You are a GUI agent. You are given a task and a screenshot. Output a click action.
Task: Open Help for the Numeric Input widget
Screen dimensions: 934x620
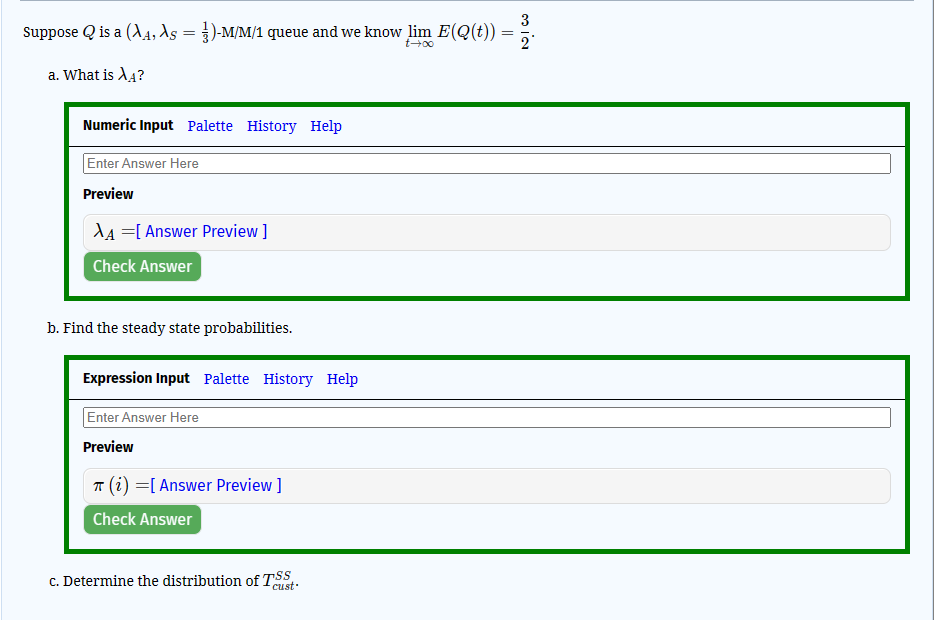[327, 126]
